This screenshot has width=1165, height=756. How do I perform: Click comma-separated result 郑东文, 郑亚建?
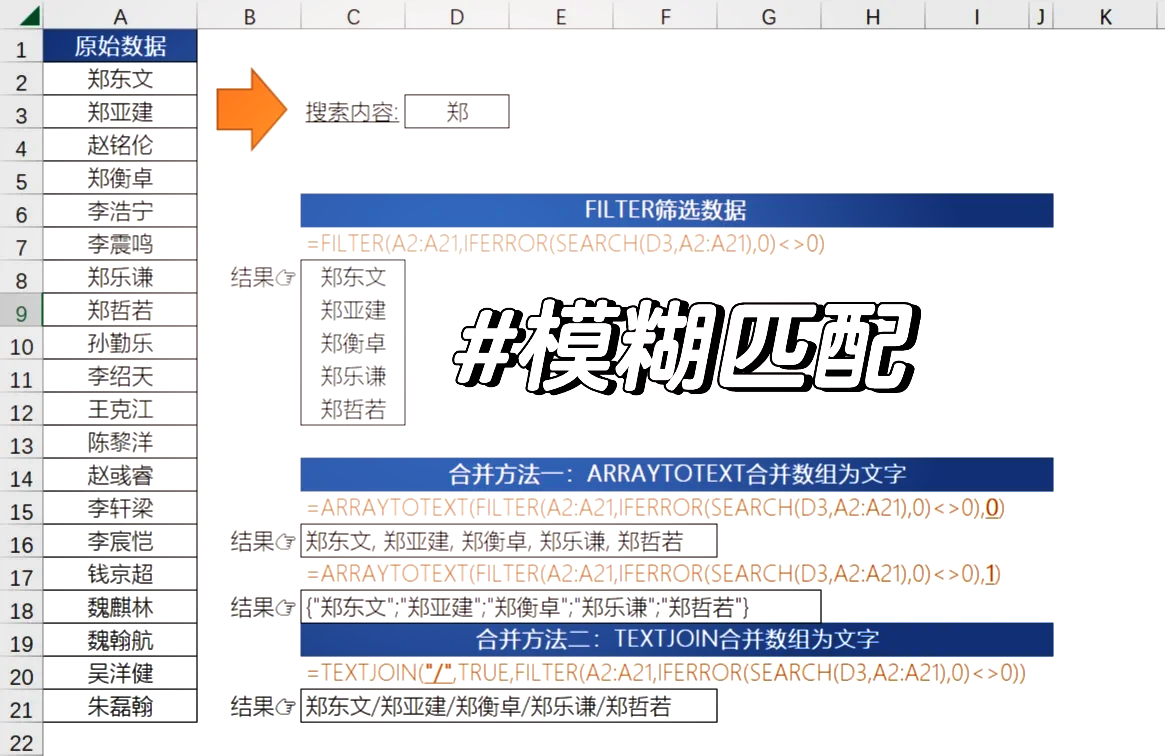(509, 541)
